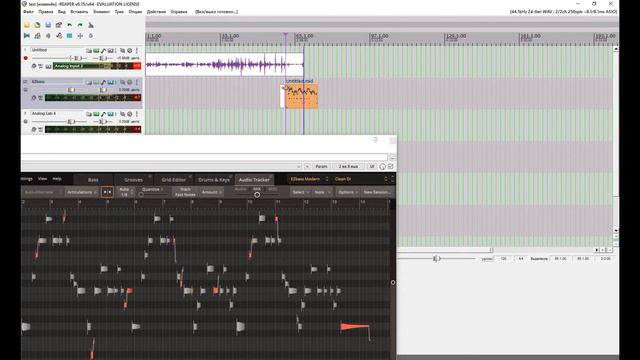Open the Файл menu in REAPER
Screen dimensions: 640x360
(29, 12)
